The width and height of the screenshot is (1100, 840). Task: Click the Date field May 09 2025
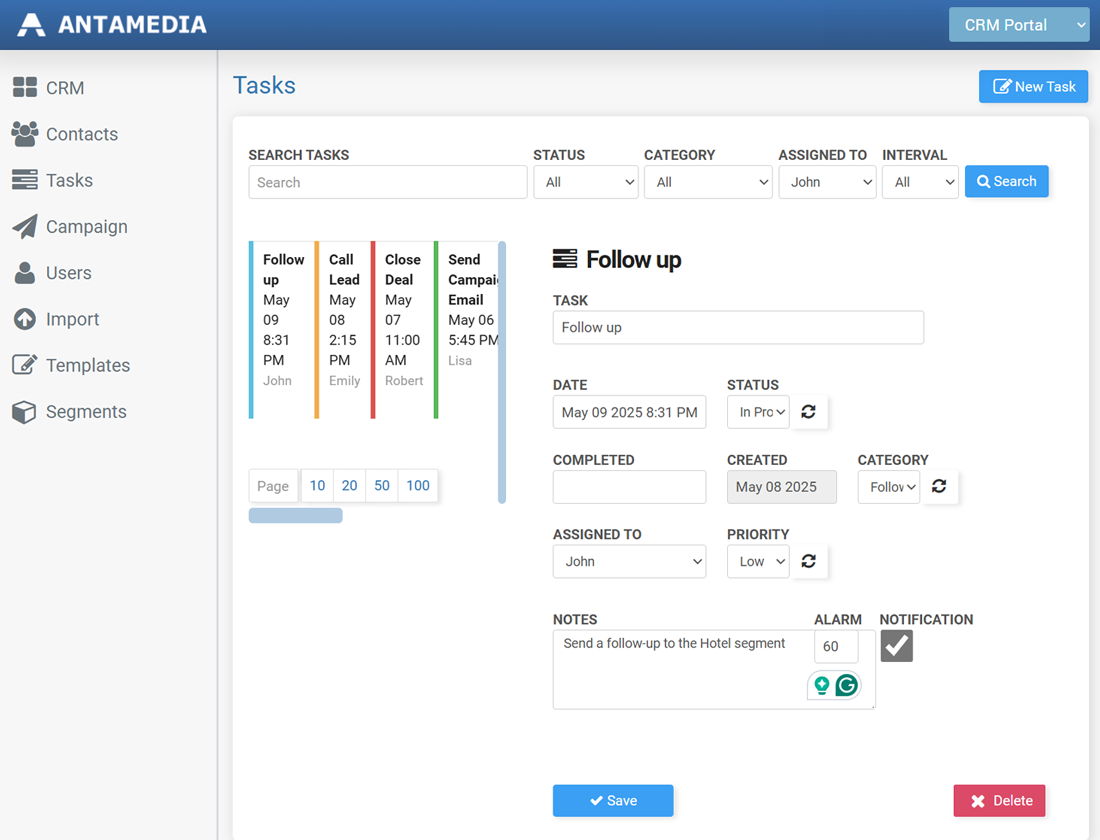[629, 412]
